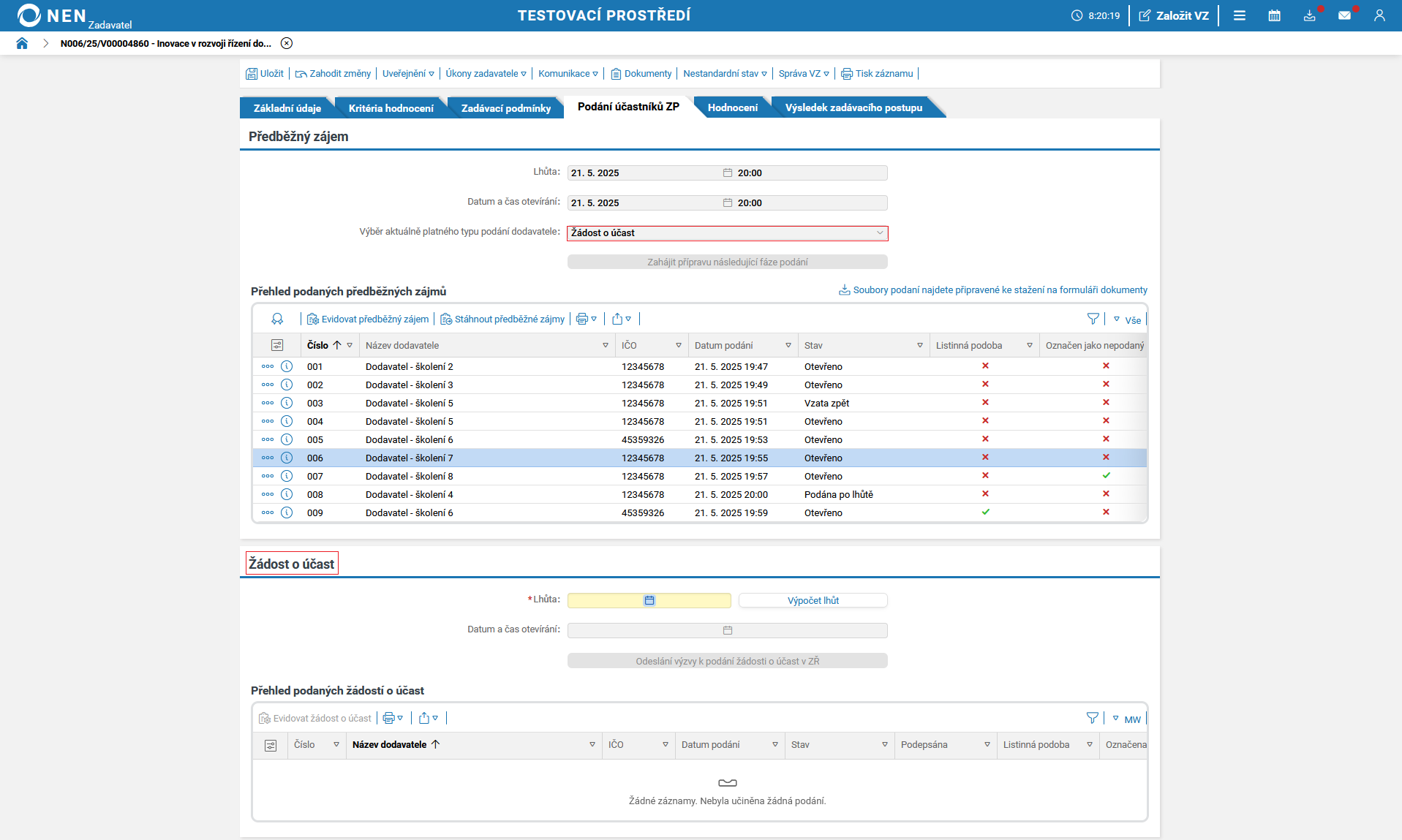Open three-dots menu for row 003

coord(268,403)
